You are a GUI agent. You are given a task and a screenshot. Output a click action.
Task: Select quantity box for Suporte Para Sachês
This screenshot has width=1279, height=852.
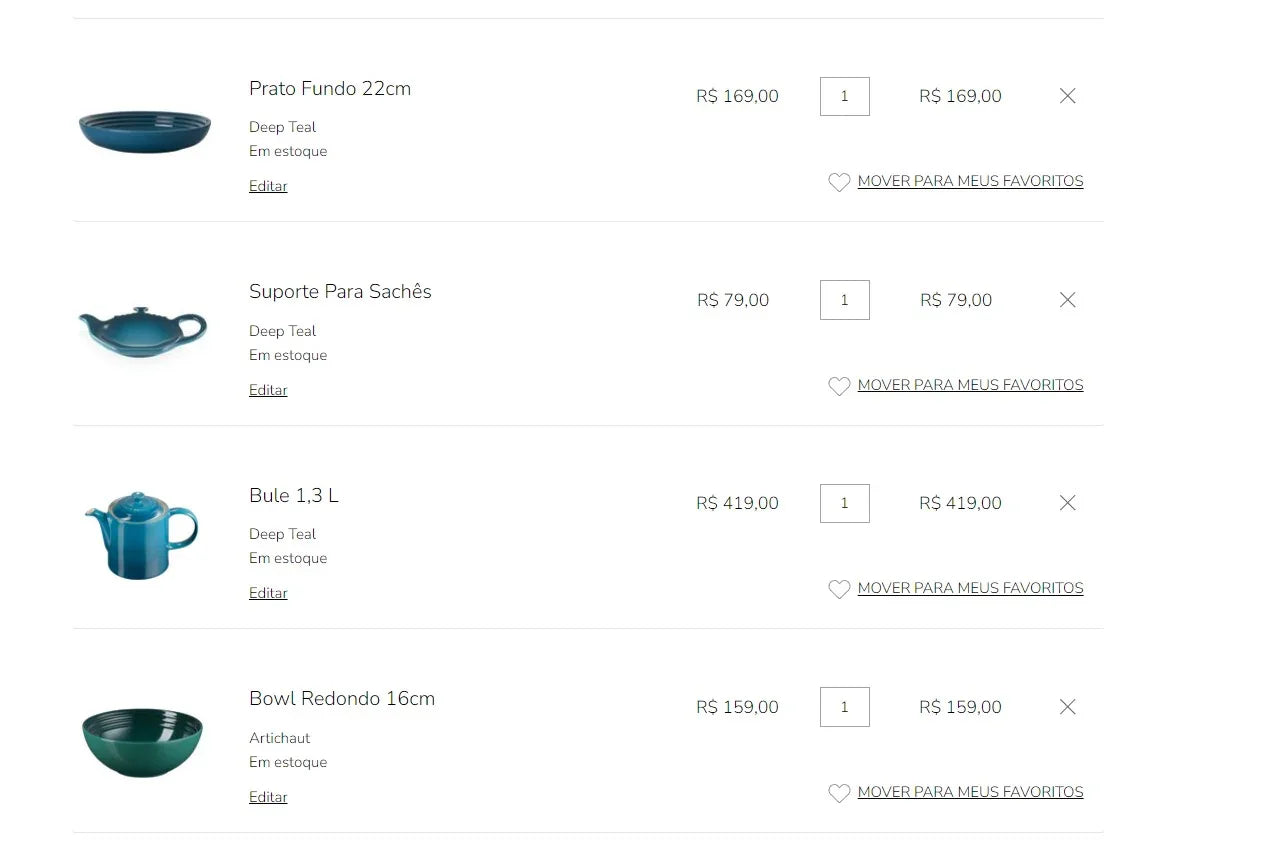(844, 300)
